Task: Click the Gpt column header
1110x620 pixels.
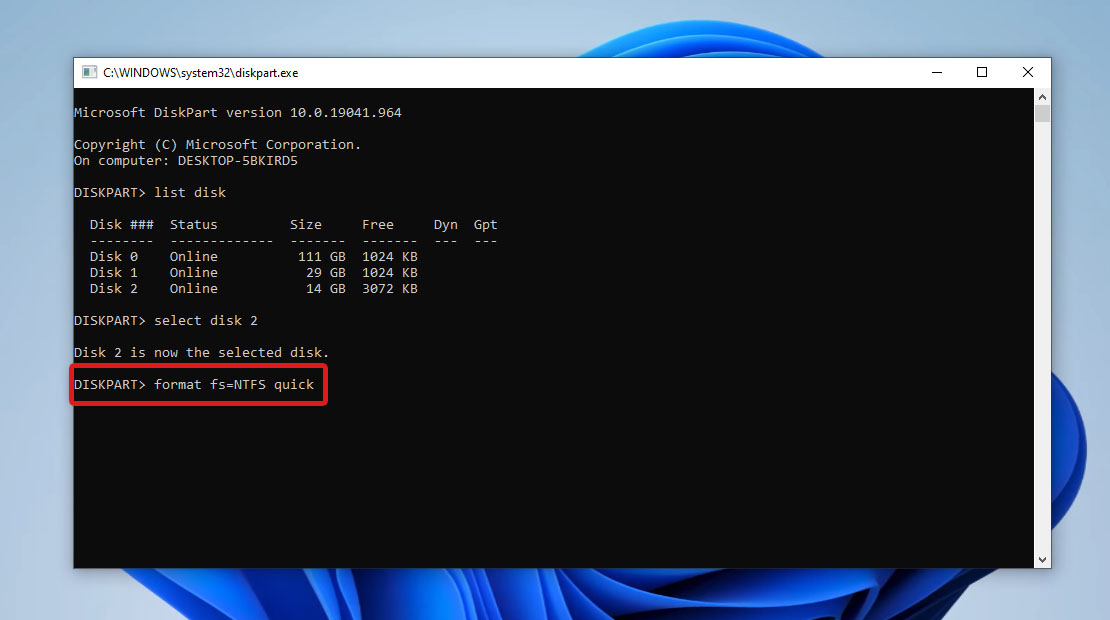Action: (x=485, y=224)
